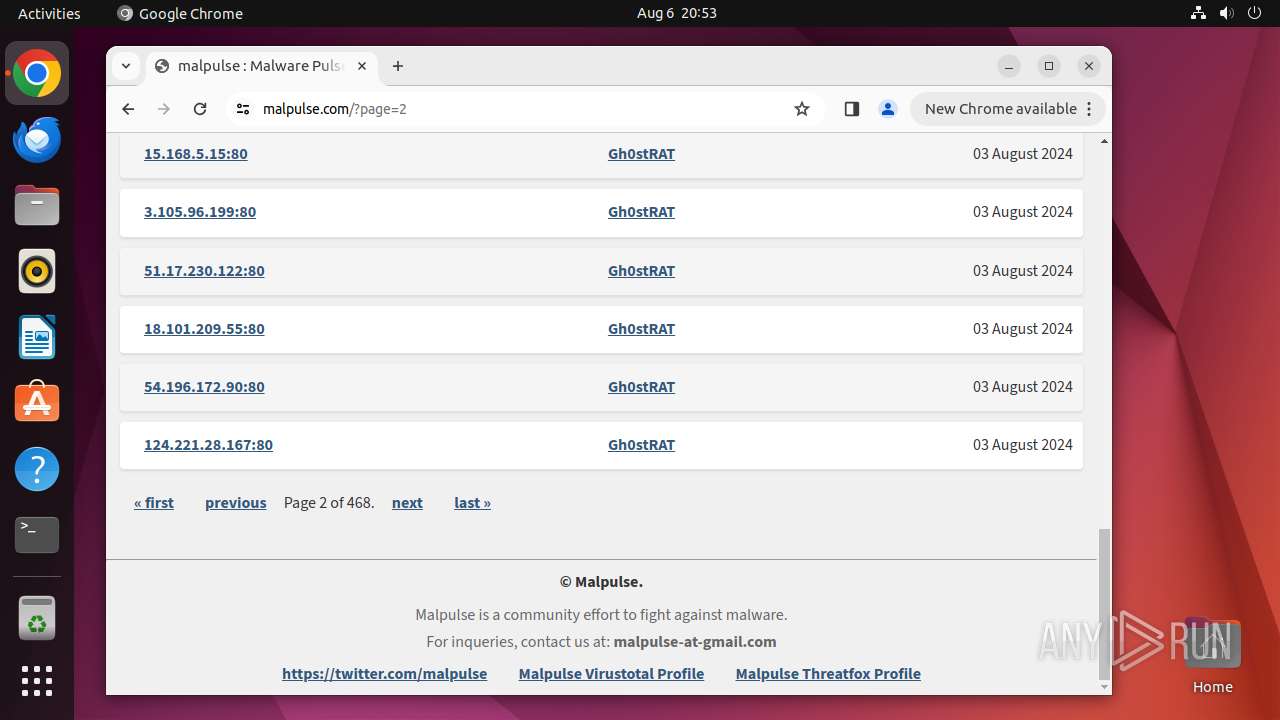Open the volume tray icon

point(1226,13)
